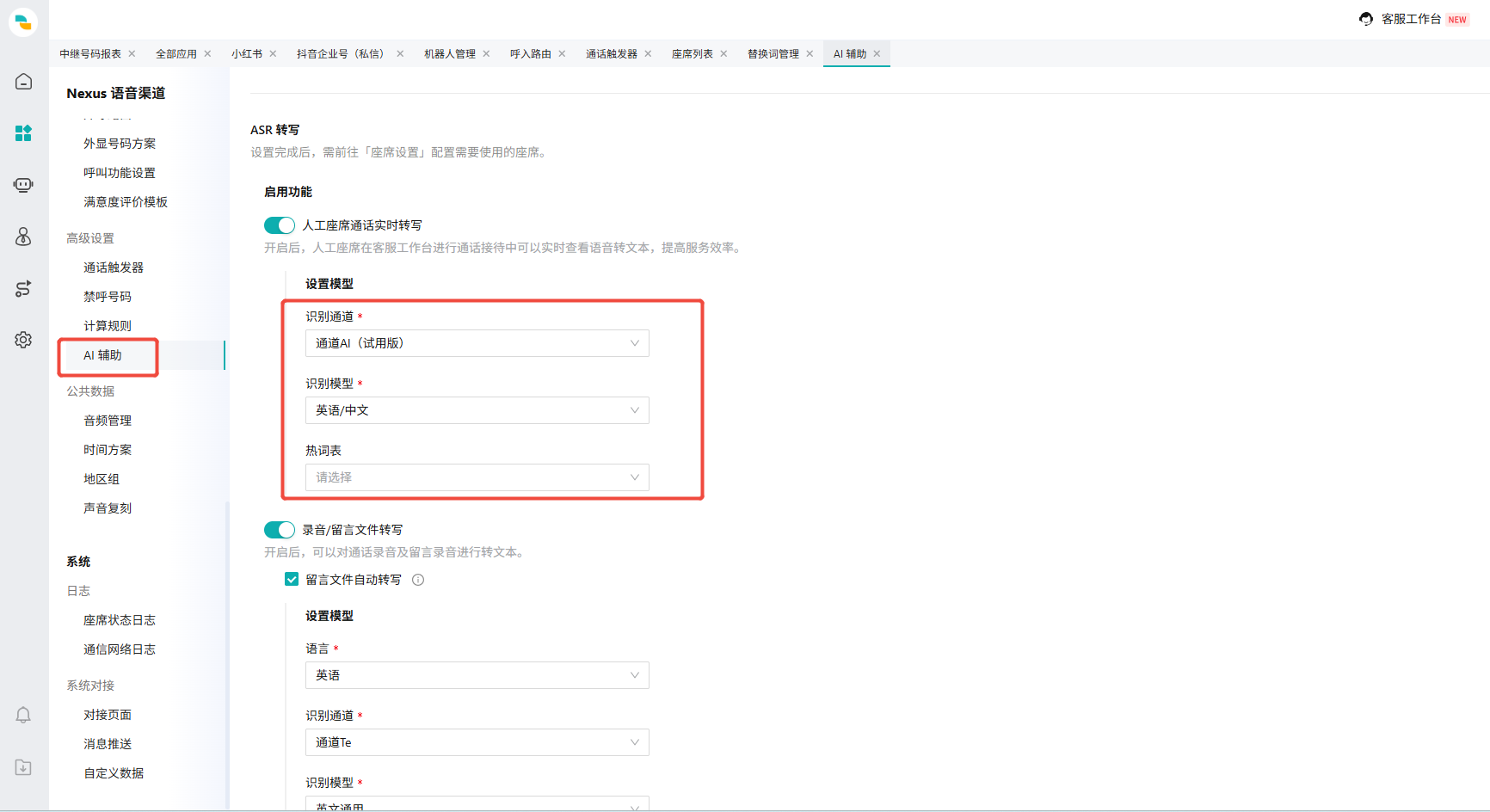Switch to the 抖音企业号（私信） tab
This screenshot has height=812, width=1490.
(342, 53)
